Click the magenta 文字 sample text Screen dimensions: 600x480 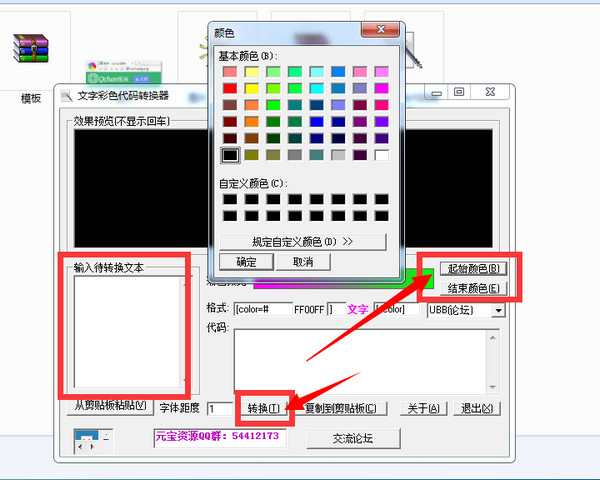pyautogui.click(x=358, y=309)
